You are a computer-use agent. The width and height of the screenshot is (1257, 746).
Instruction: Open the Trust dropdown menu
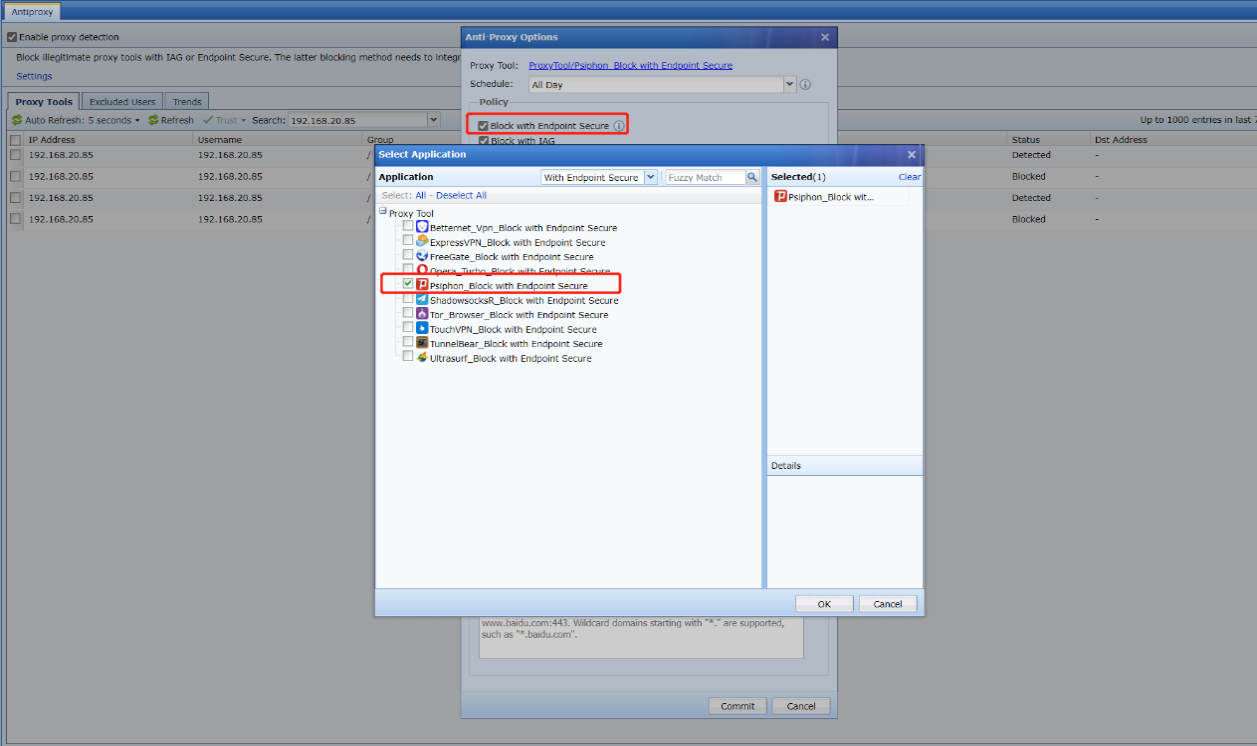click(245, 121)
